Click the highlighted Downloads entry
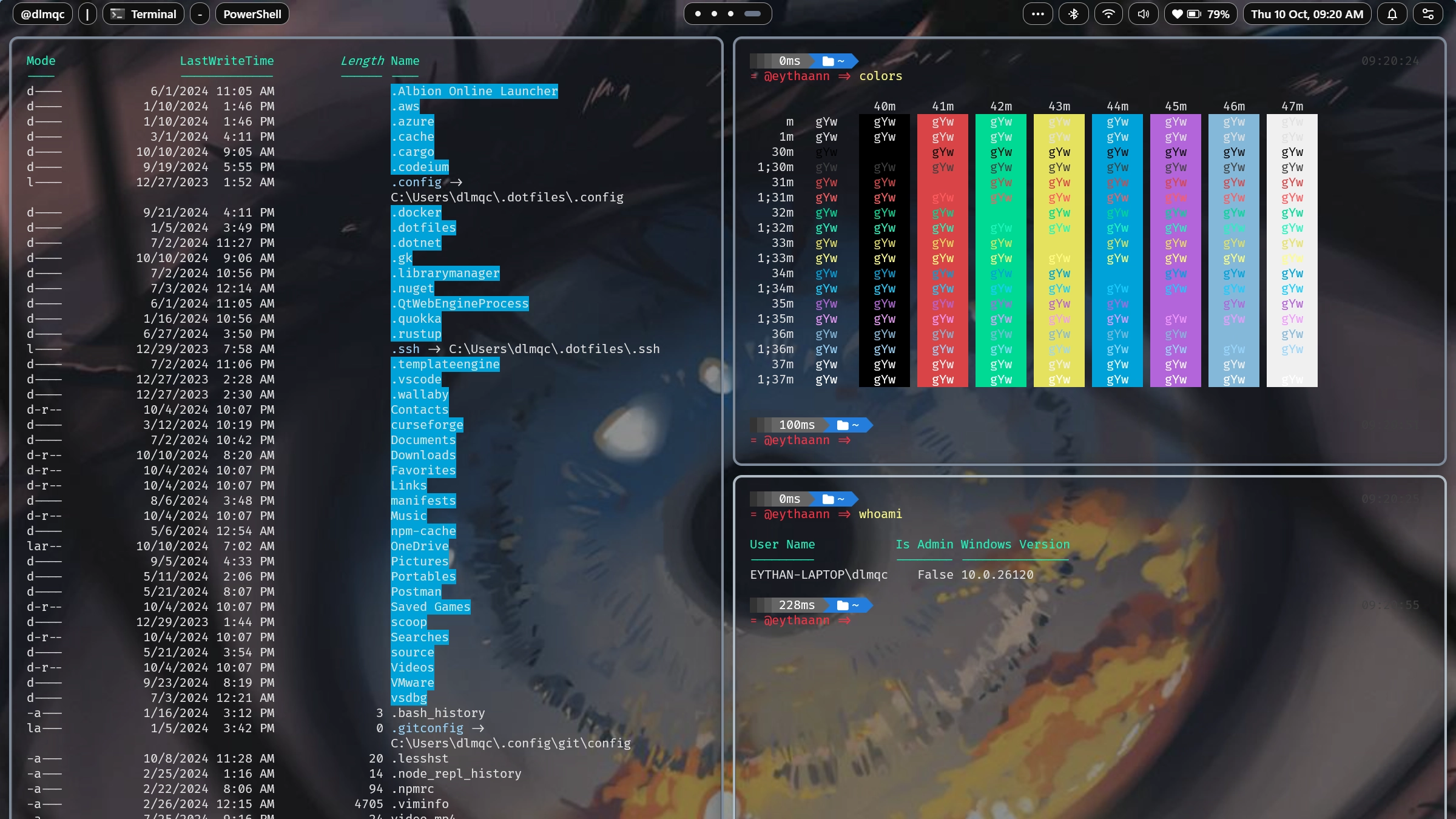This screenshot has height=819, width=1456. [x=423, y=455]
